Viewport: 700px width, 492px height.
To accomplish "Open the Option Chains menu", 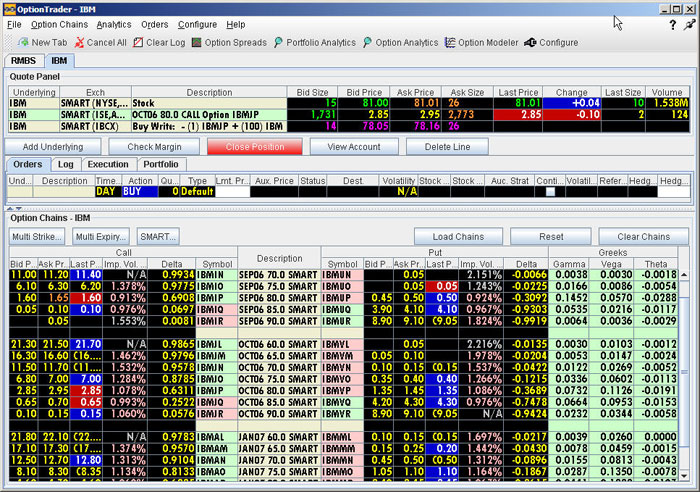I will (x=59, y=25).
